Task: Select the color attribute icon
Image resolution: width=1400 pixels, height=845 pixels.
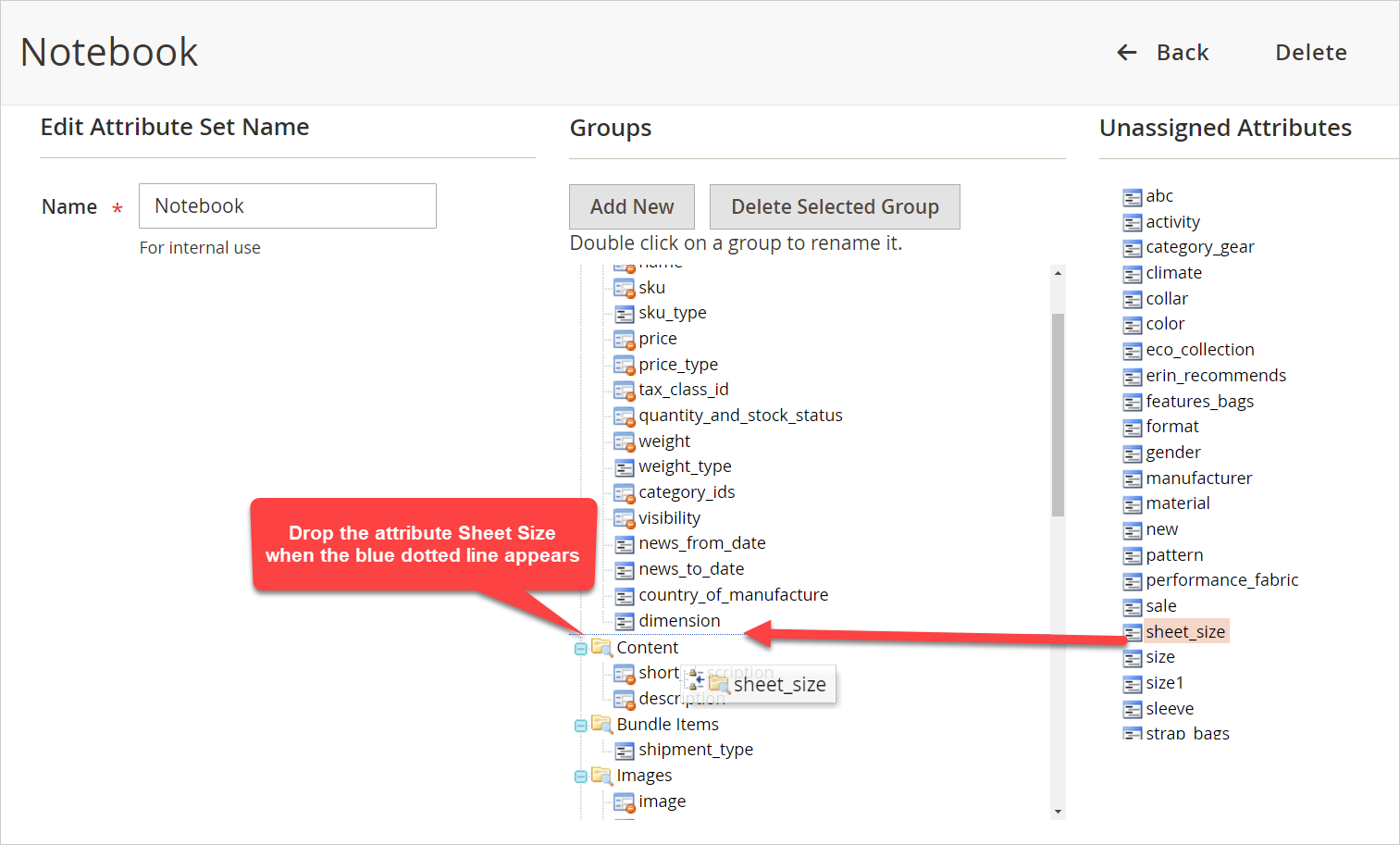Action: [1132, 324]
